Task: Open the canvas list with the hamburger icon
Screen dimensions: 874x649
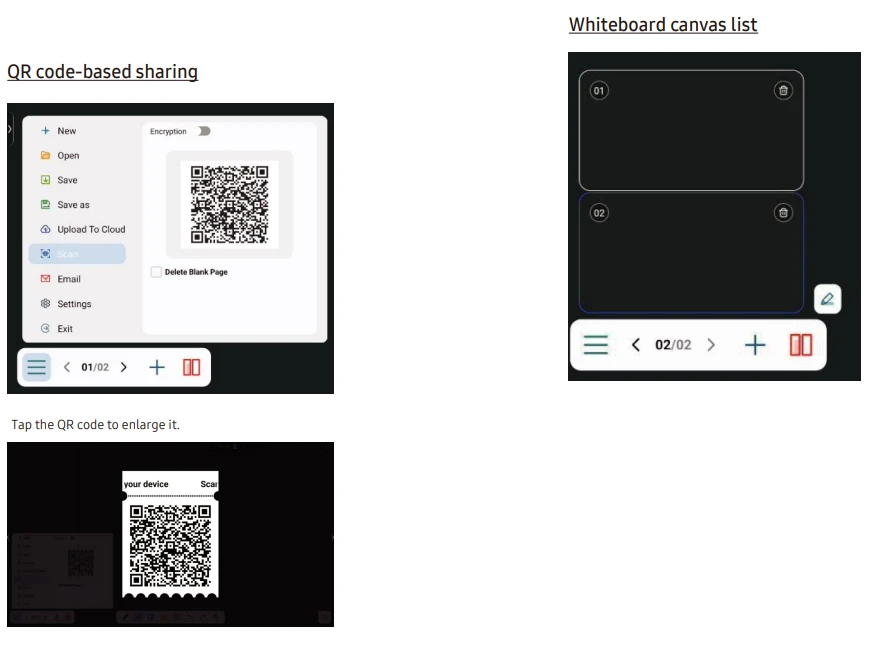Action: [x=35, y=367]
